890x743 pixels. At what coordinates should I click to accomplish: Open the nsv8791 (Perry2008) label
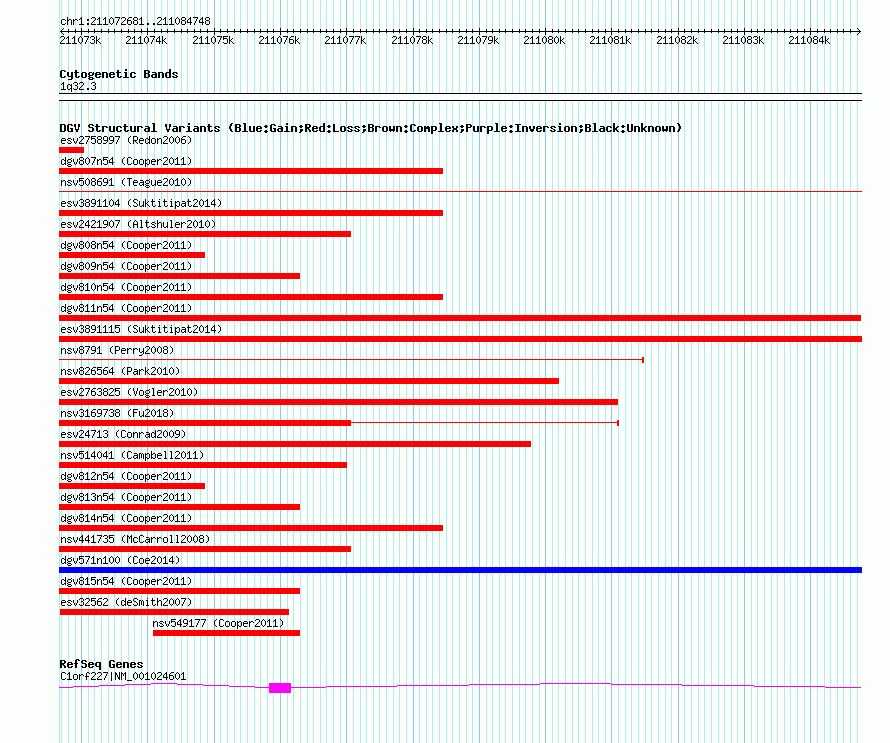(117, 350)
